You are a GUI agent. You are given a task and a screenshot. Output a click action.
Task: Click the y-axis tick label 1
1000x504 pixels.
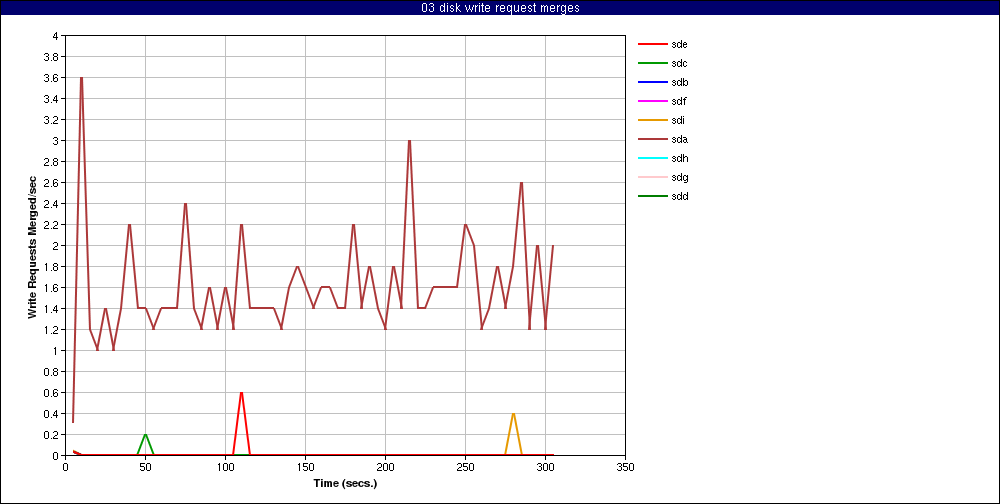55,351
